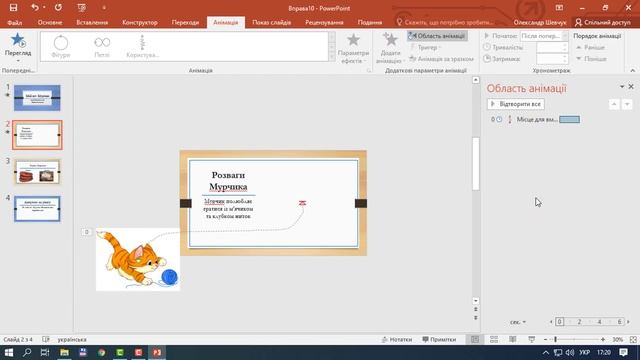This screenshot has height=360, width=640.
Task: Select the red motion path end marker
Action: click(302, 203)
